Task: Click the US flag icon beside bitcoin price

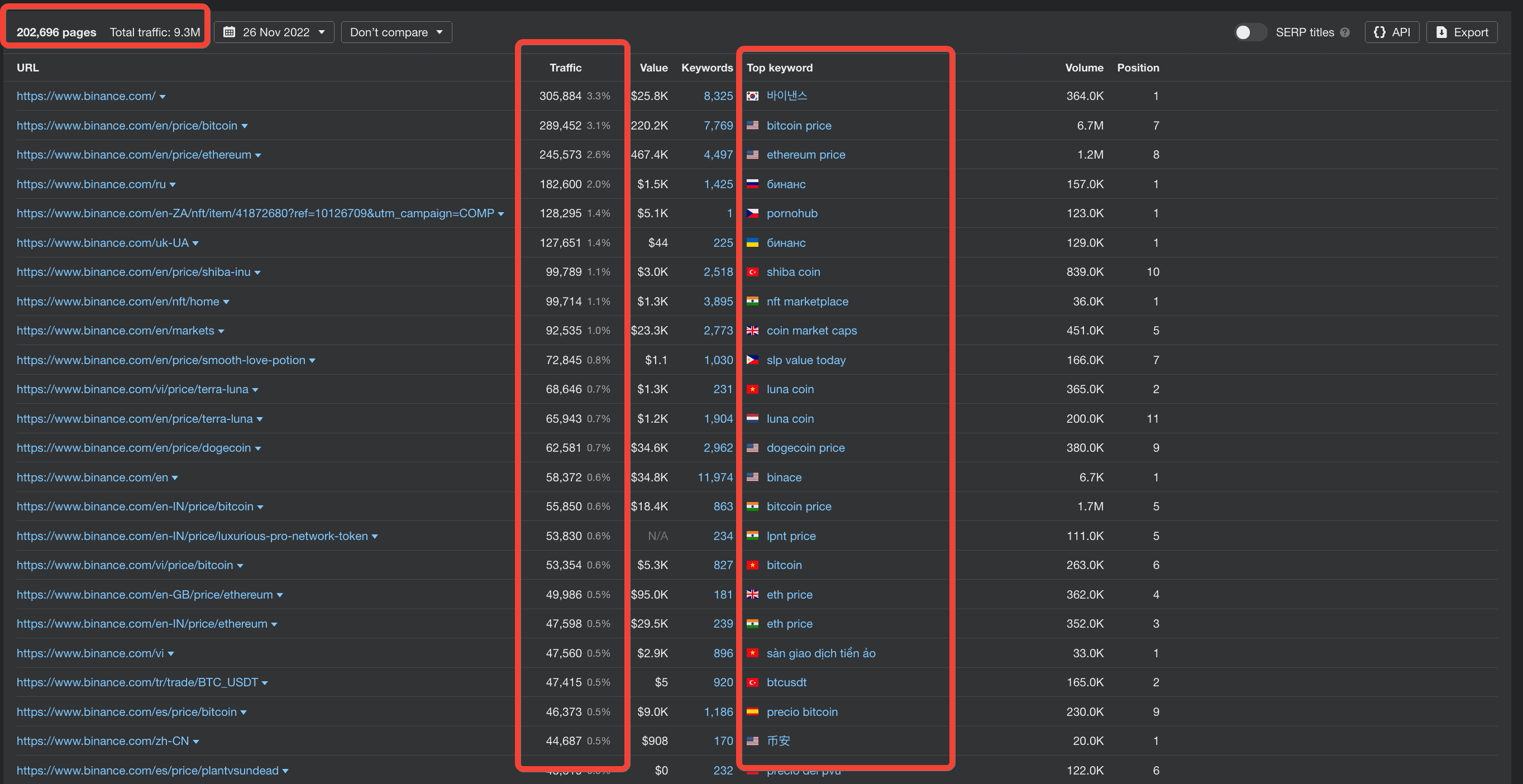Action: click(753, 125)
